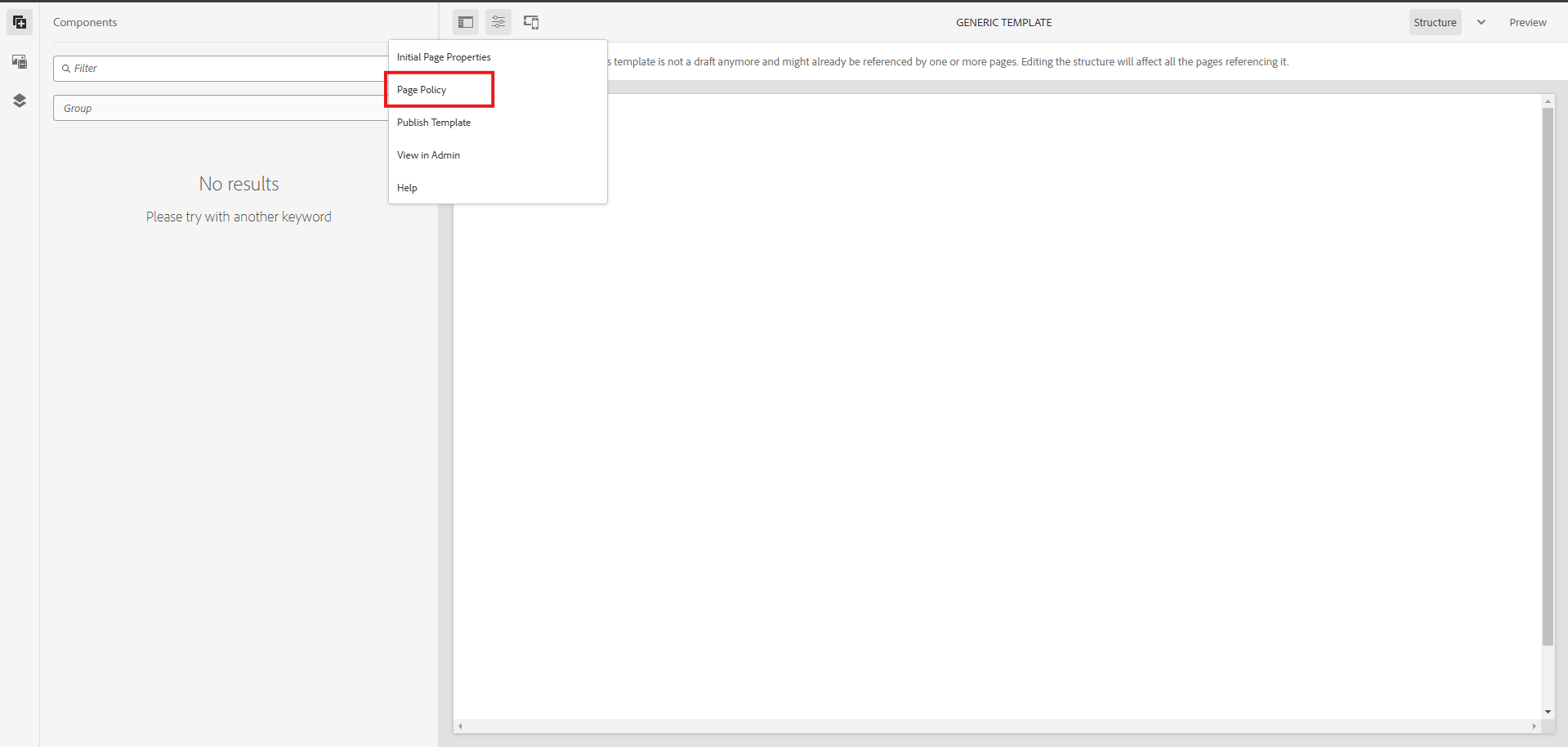
Task: Select Help from the dropdown menu
Action: 407,188
